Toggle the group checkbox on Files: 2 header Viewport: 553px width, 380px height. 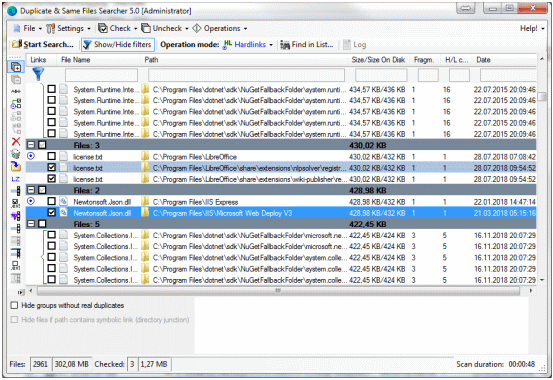tap(42, 191)
